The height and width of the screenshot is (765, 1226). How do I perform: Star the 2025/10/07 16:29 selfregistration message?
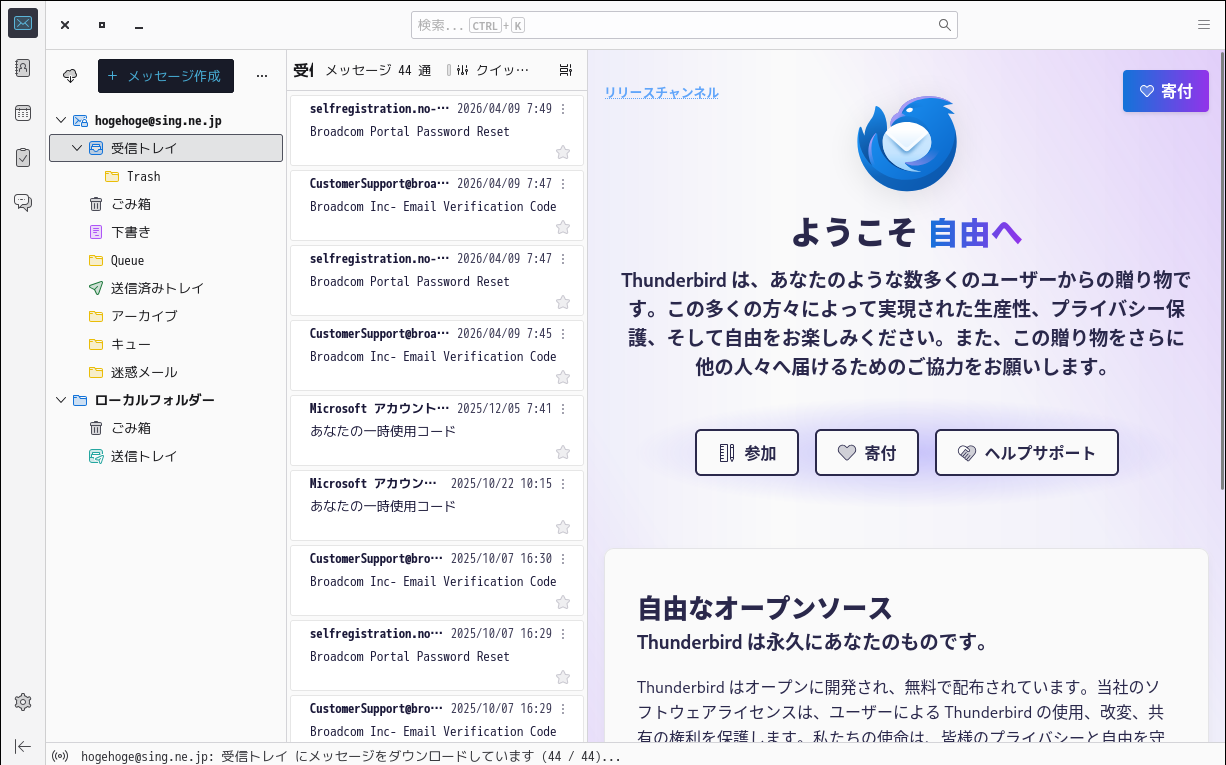click(x=563, y=677)
